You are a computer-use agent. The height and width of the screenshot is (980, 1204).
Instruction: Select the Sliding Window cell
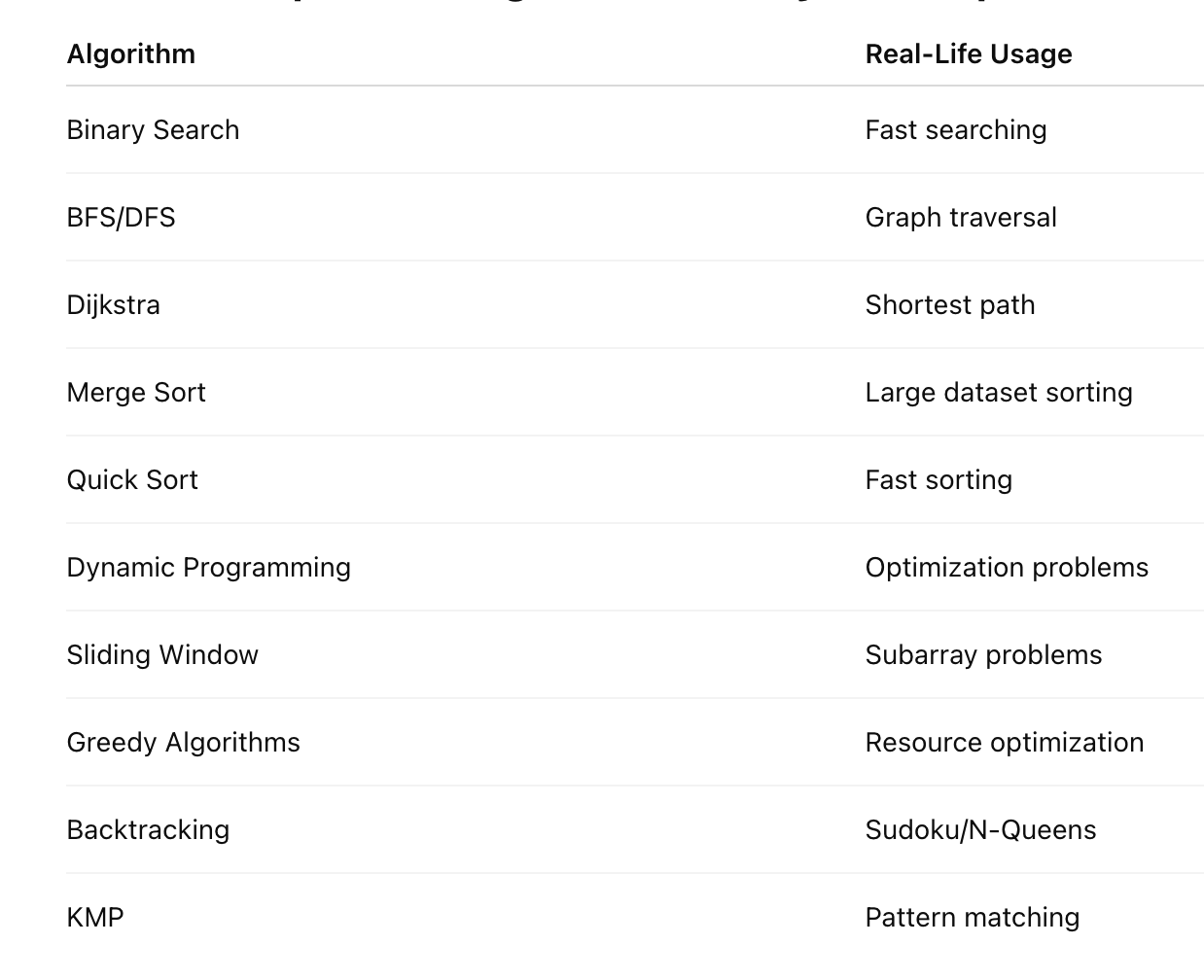point(162,655)
